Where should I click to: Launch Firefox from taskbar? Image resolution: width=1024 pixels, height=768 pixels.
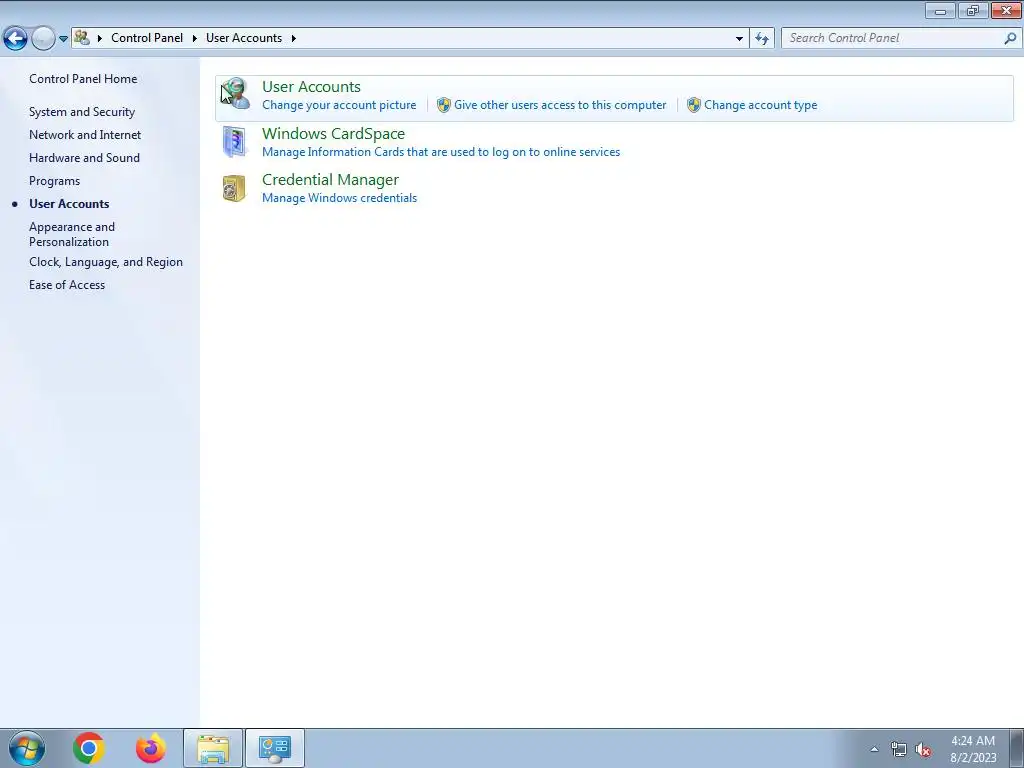coord(150,748)
